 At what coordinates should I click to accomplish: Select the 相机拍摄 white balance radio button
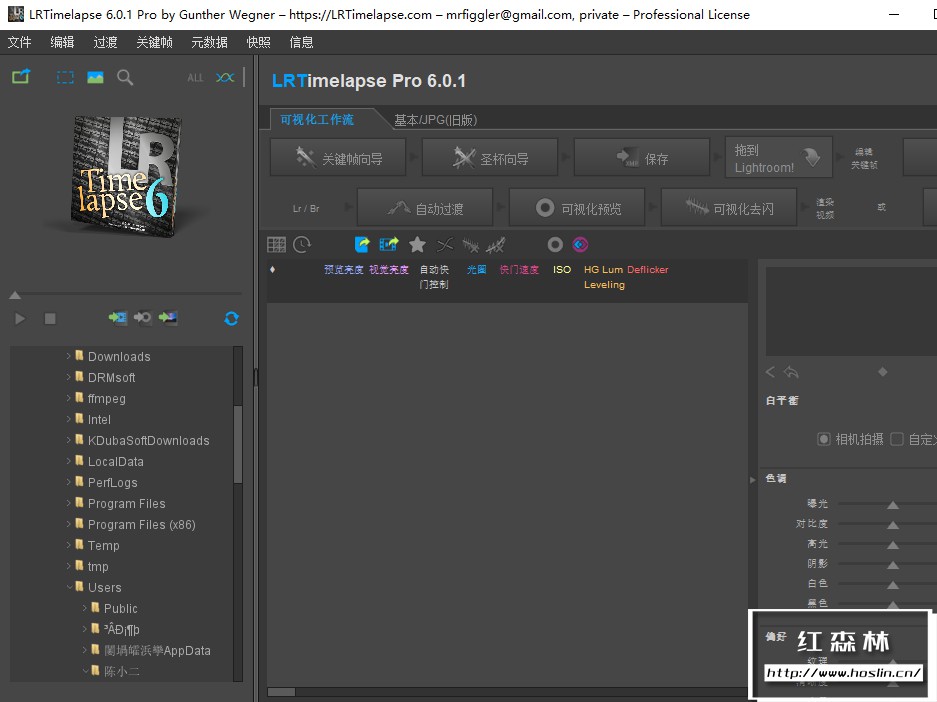click(x=823, y=439)
